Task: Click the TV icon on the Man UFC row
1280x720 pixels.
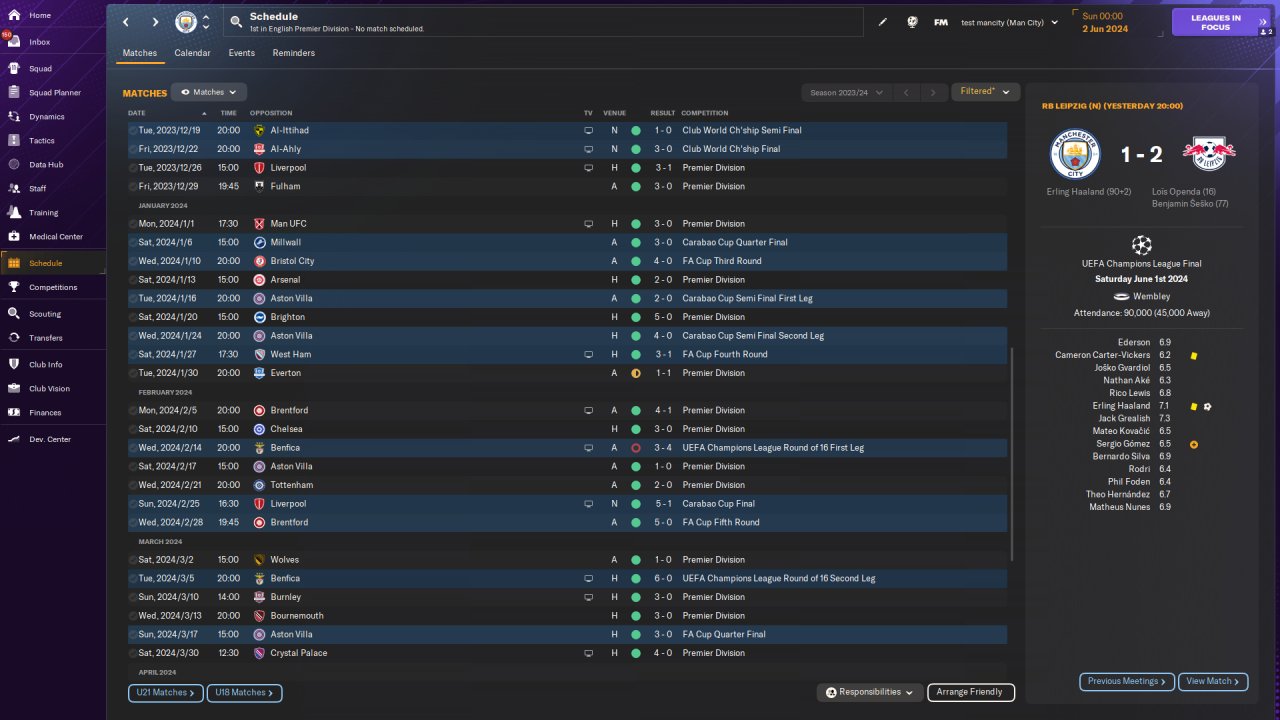Action: 588,223
